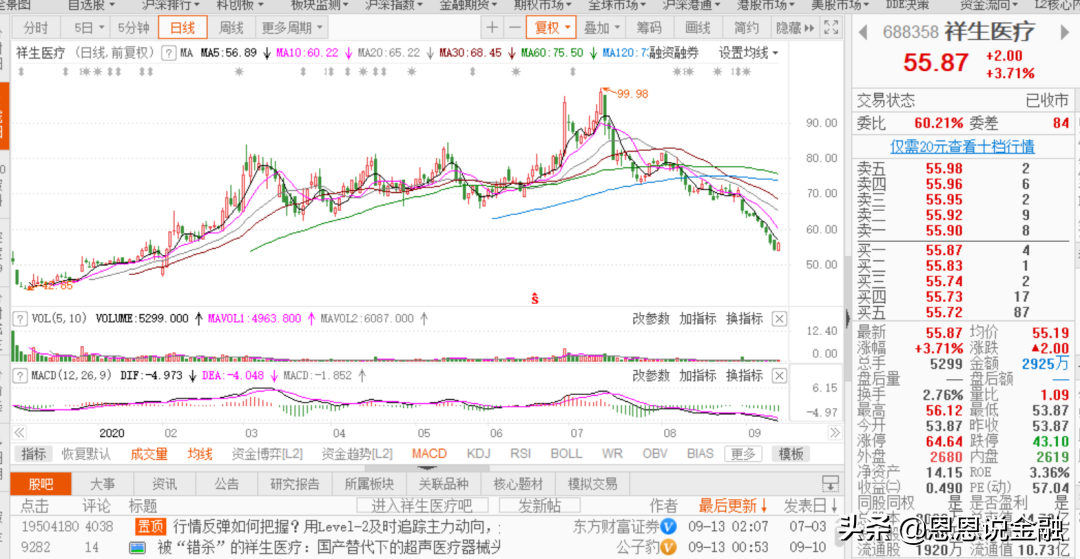Screen dimensions: 1080x559
Task: Click 改参数 in VOL panel
Action: pyautogui.click(x=651, y=319)
